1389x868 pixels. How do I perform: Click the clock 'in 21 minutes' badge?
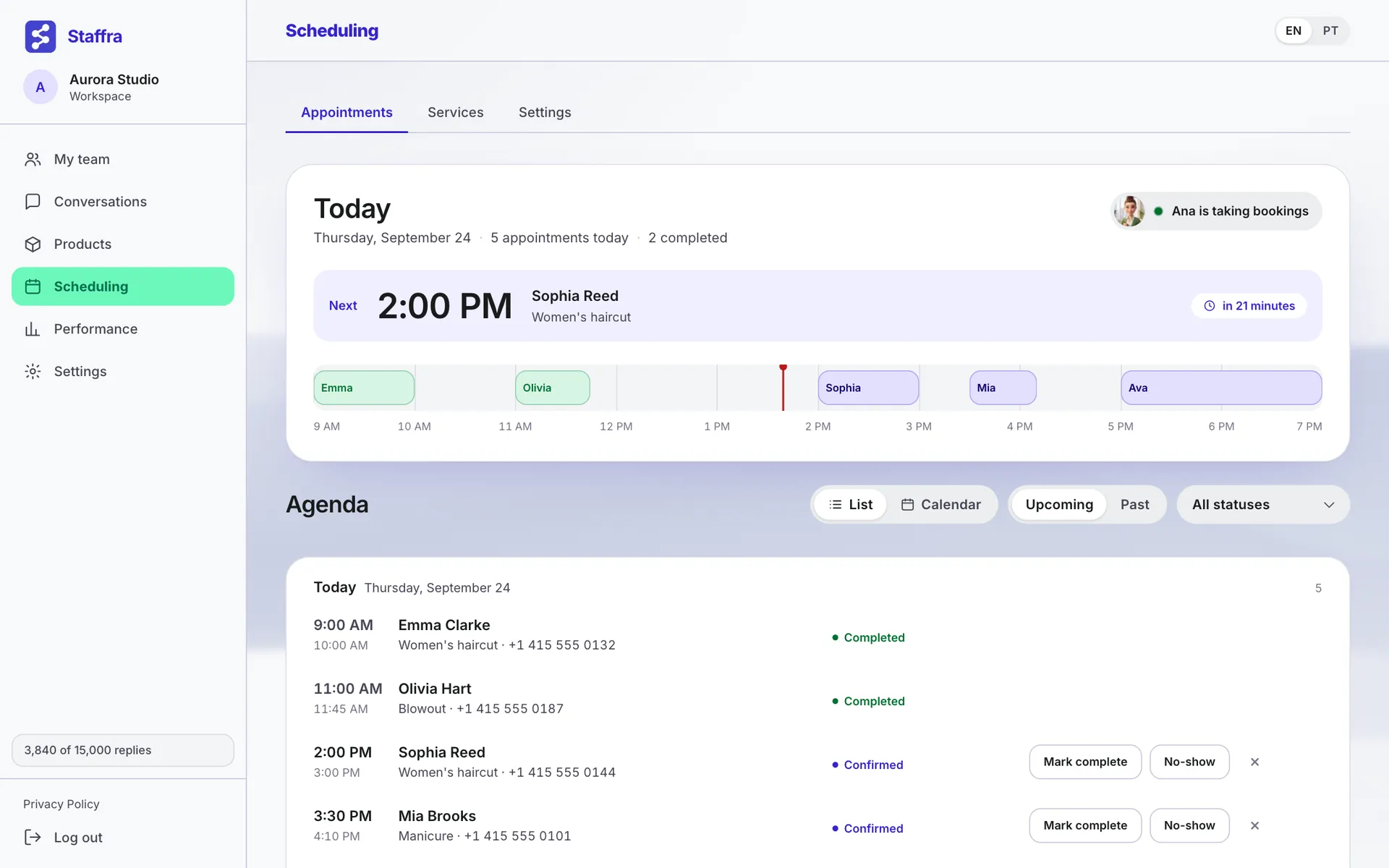(1249, 306)
